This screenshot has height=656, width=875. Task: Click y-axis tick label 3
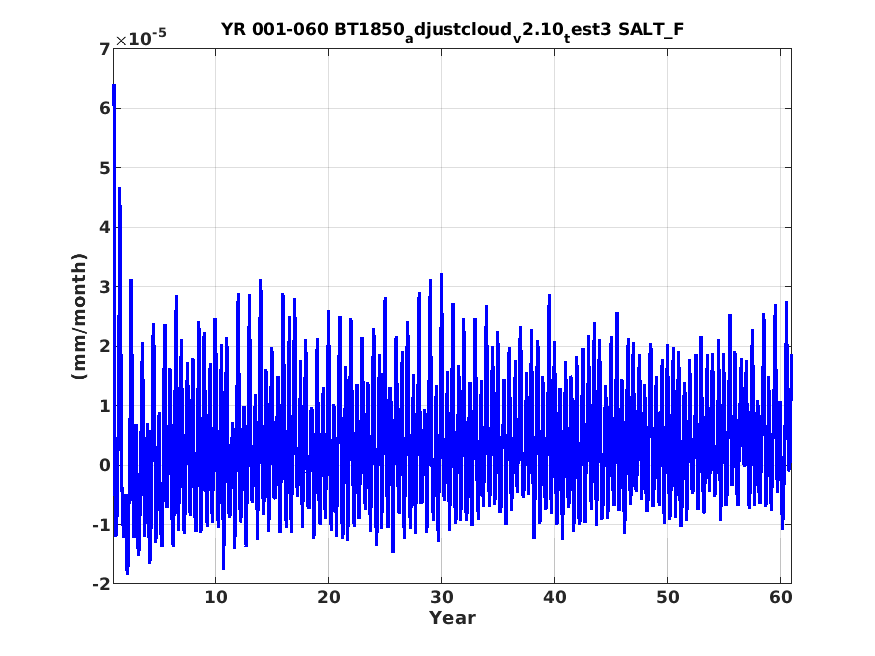[105, 287]
